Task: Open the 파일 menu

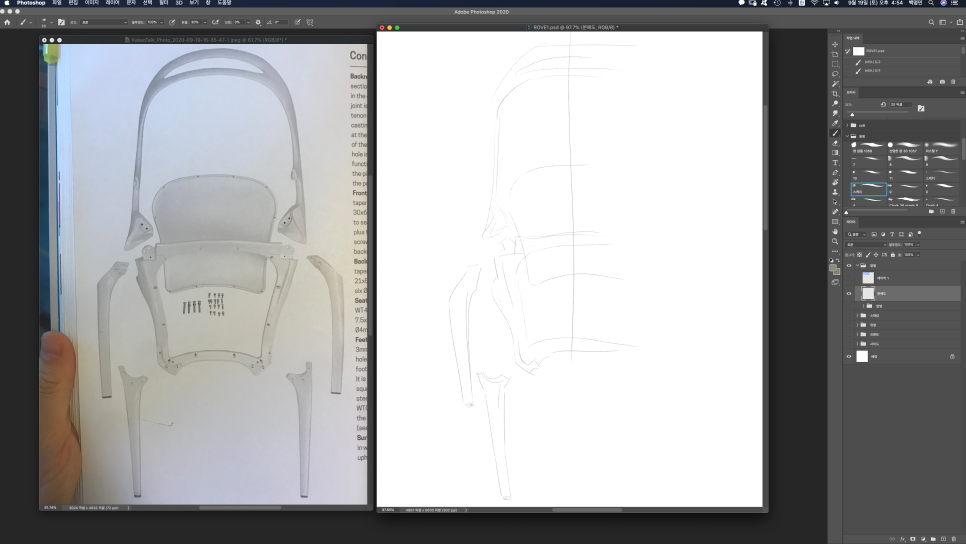Action: (57, 3)
